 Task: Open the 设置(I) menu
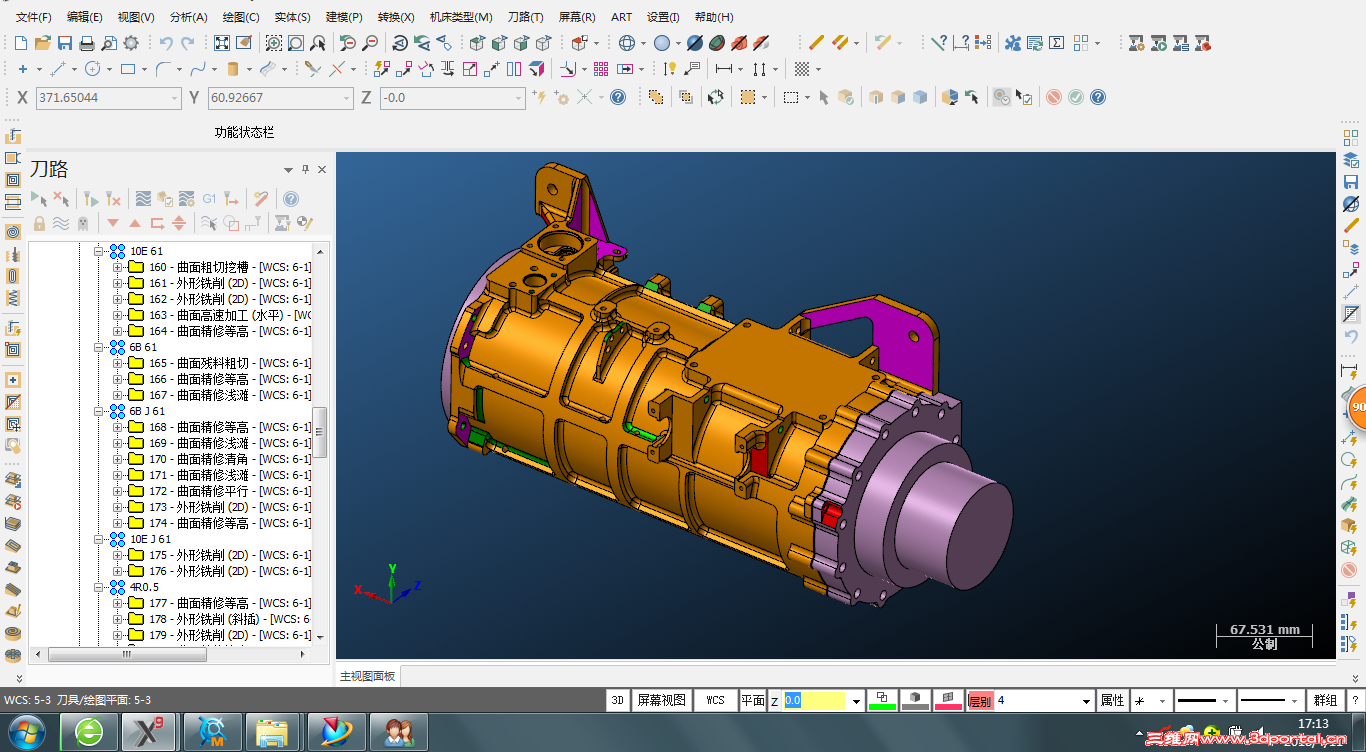click(x=663, y=17)
